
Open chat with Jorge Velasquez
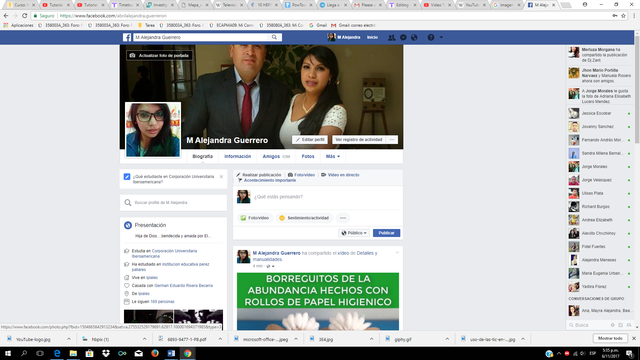pyautogui.click(x=600, y=180)
